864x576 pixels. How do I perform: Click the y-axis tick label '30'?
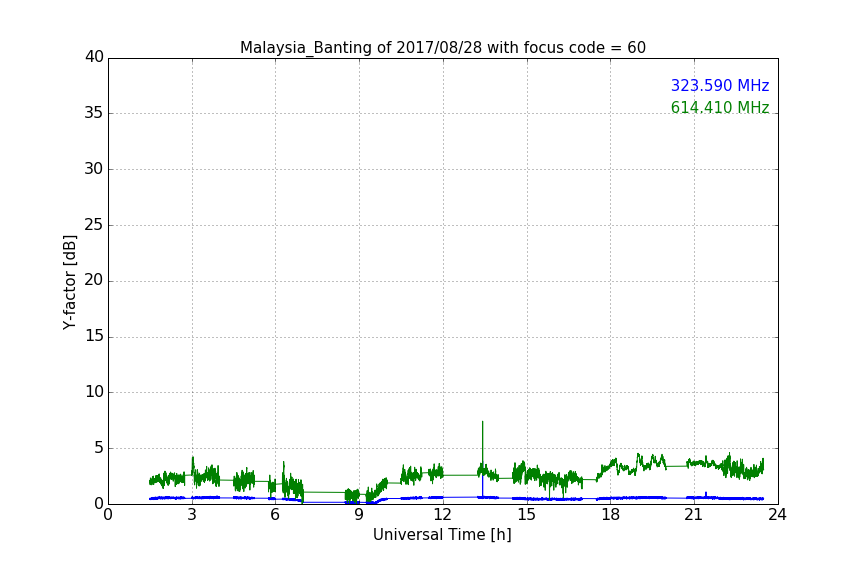tap(94, 169)
